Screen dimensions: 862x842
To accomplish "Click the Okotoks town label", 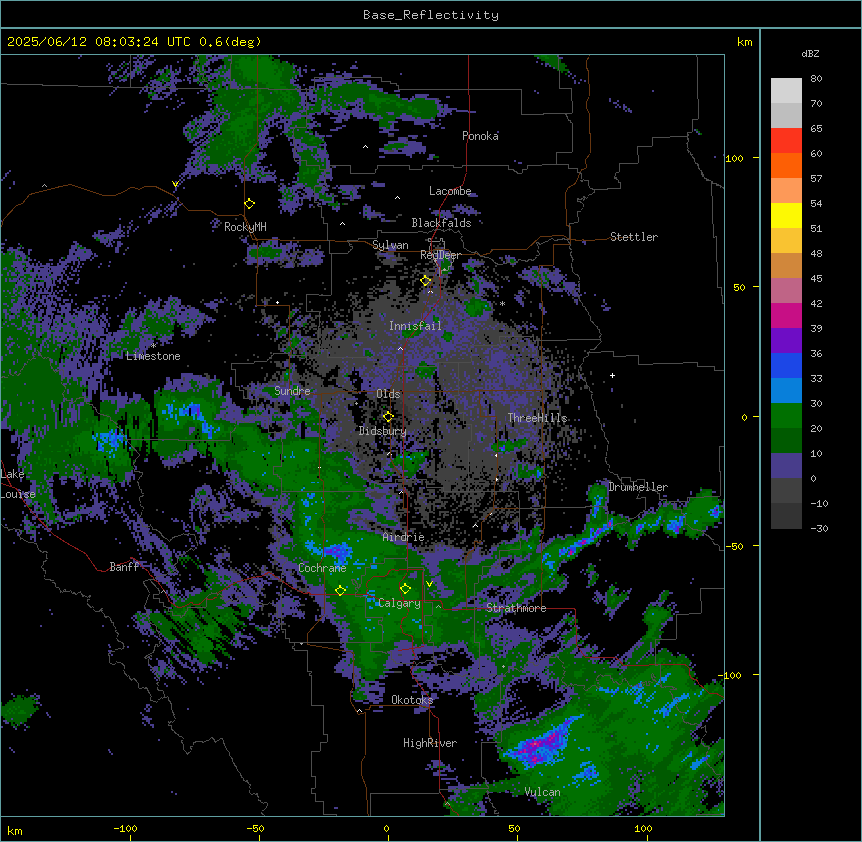I will 412,700.
